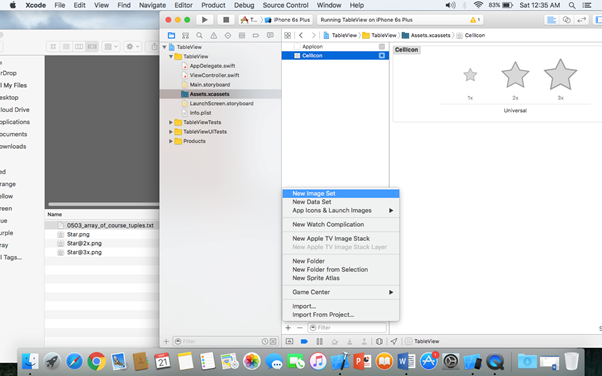Open the Product menu
The image size is (602, 376).
tap(213, 5)
